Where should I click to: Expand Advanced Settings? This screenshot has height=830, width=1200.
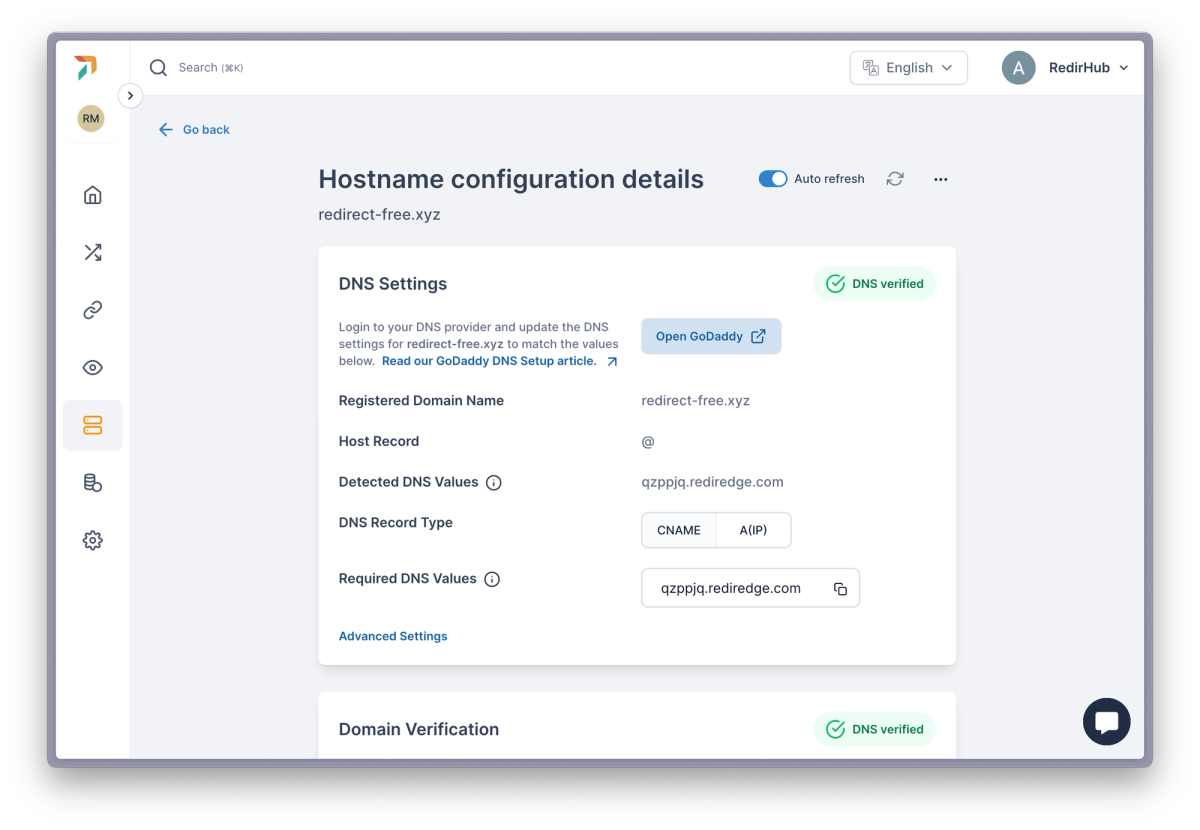click(x=393, y=636)
